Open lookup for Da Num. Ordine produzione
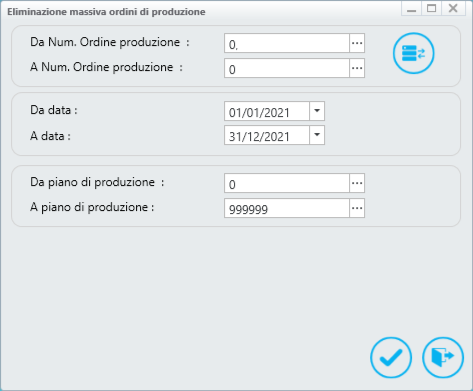The image size is (473, 391). (357, 43)
